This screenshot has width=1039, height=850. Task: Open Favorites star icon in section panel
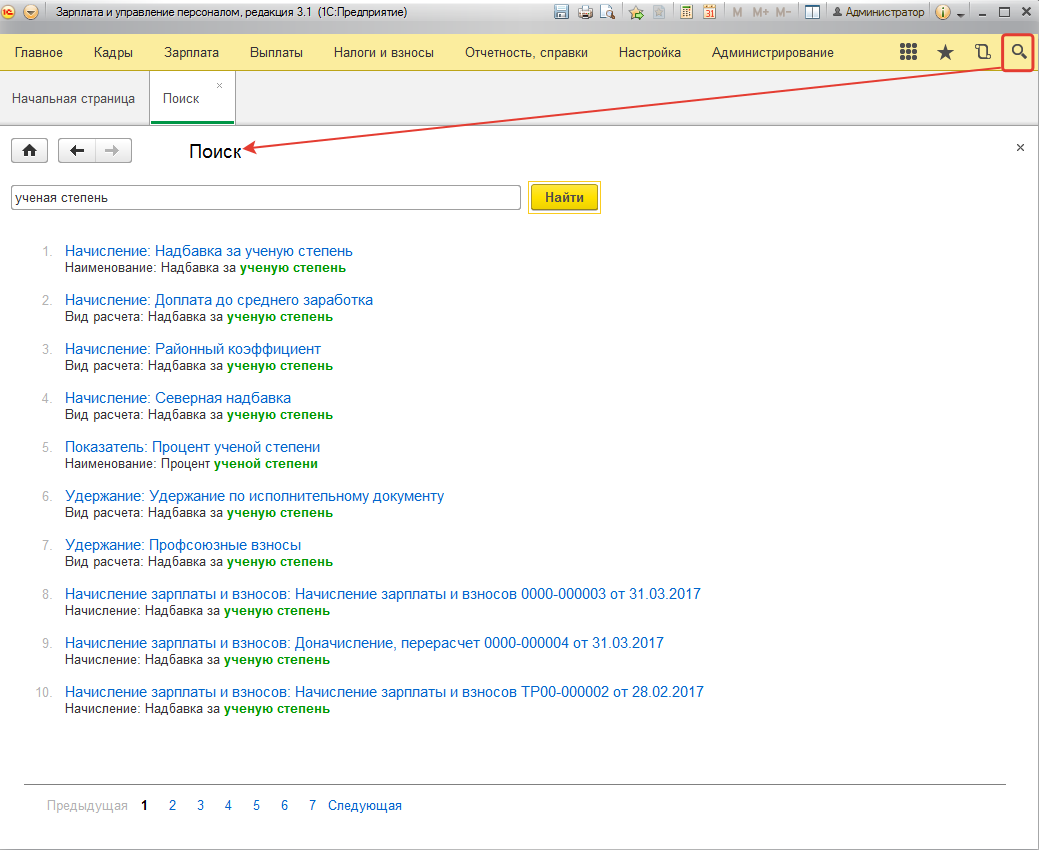(946, 52)
